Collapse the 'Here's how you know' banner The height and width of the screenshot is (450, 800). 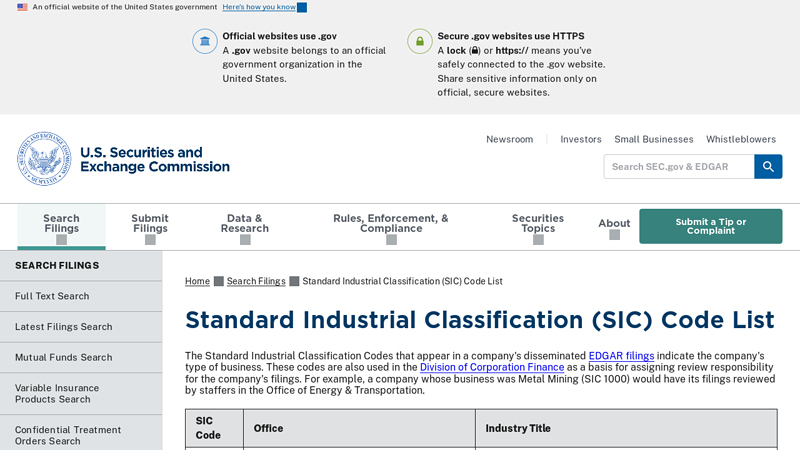click(x=302, y=7)
